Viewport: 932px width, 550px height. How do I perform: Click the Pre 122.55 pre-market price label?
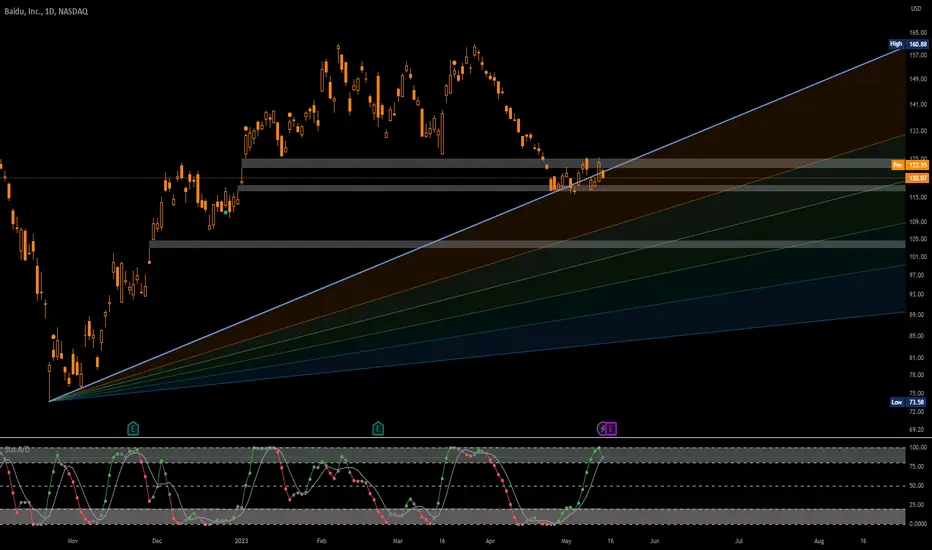tap(910, 165)
